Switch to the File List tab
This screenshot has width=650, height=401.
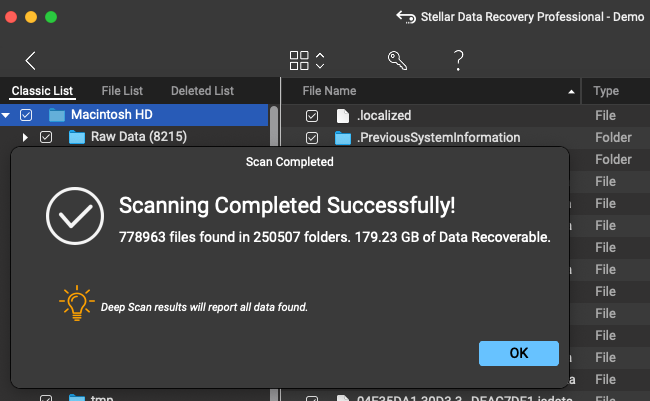click(x=122, y=91)
